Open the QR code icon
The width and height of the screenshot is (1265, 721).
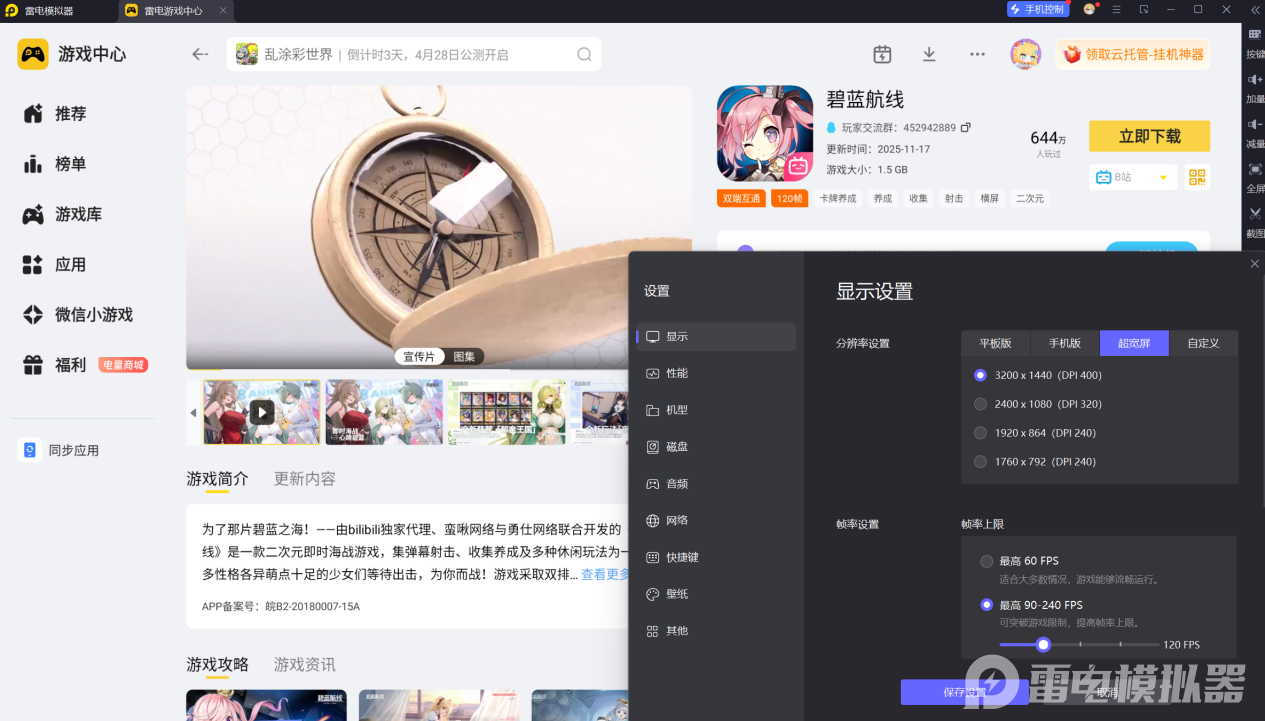[x=1197, y=177]
